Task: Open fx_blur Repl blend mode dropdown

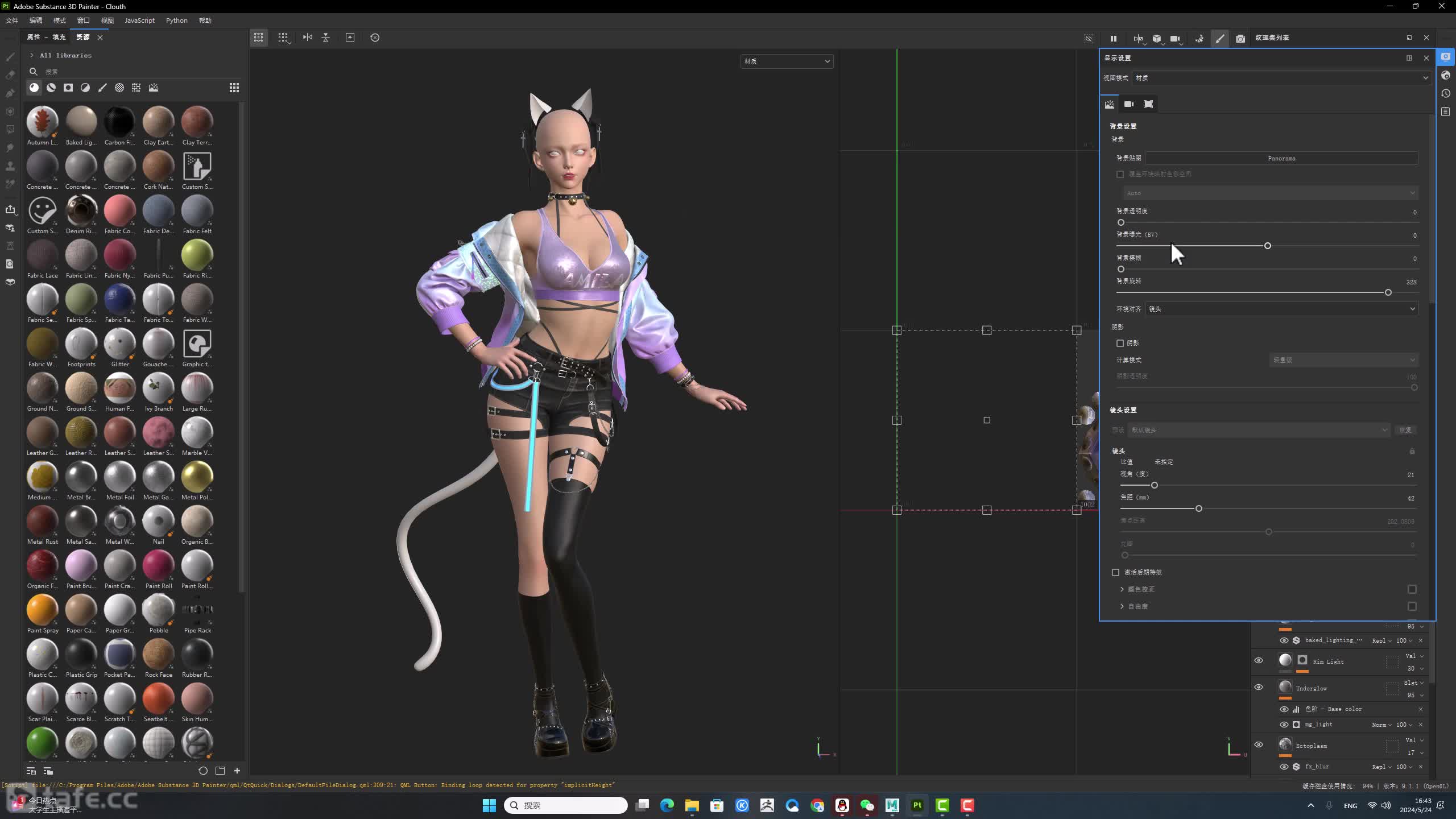Action: [x=1382, y=767]
